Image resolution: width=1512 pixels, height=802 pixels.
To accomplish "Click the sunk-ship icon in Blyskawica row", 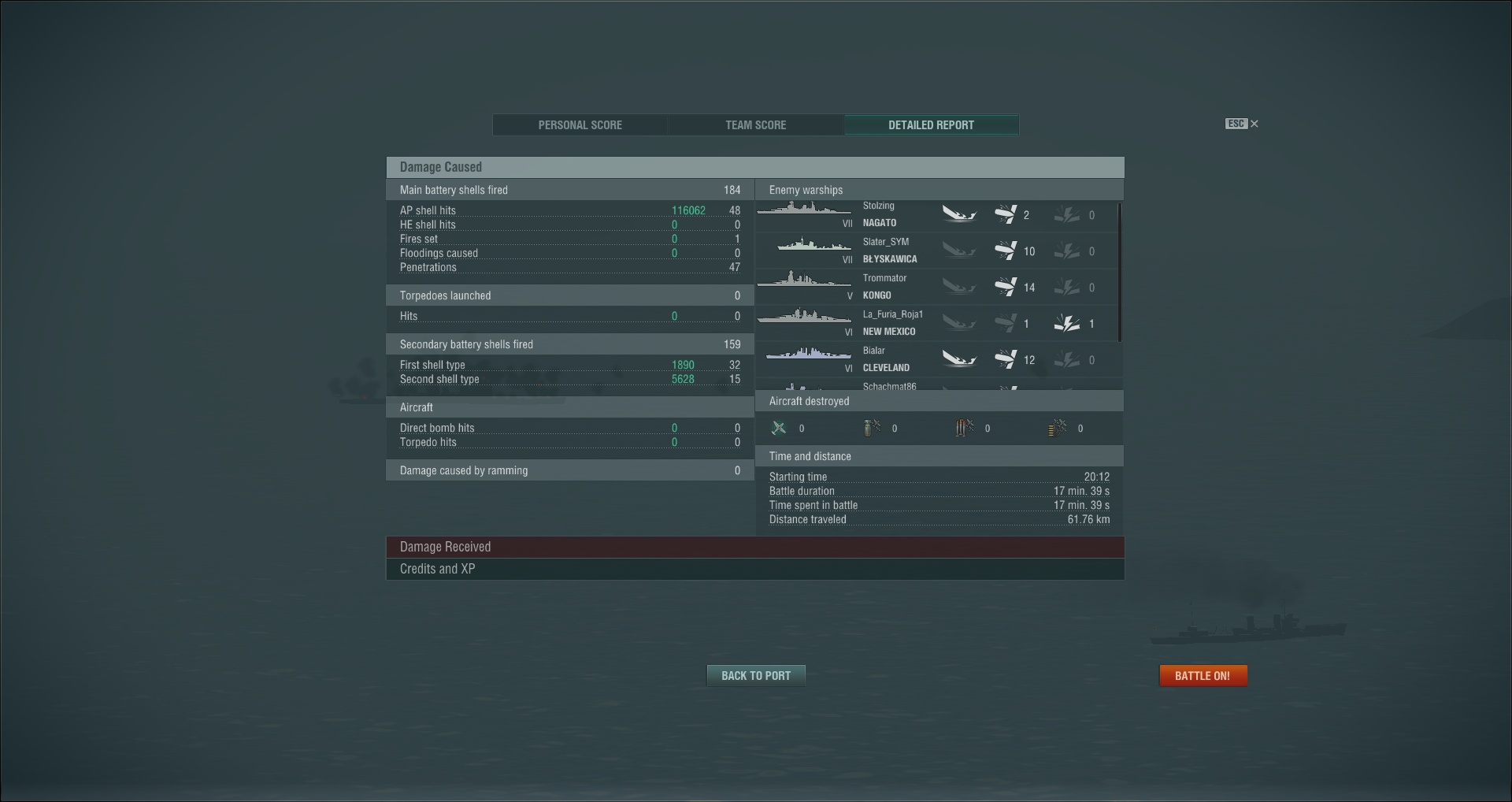I will [x=959, y=251].
